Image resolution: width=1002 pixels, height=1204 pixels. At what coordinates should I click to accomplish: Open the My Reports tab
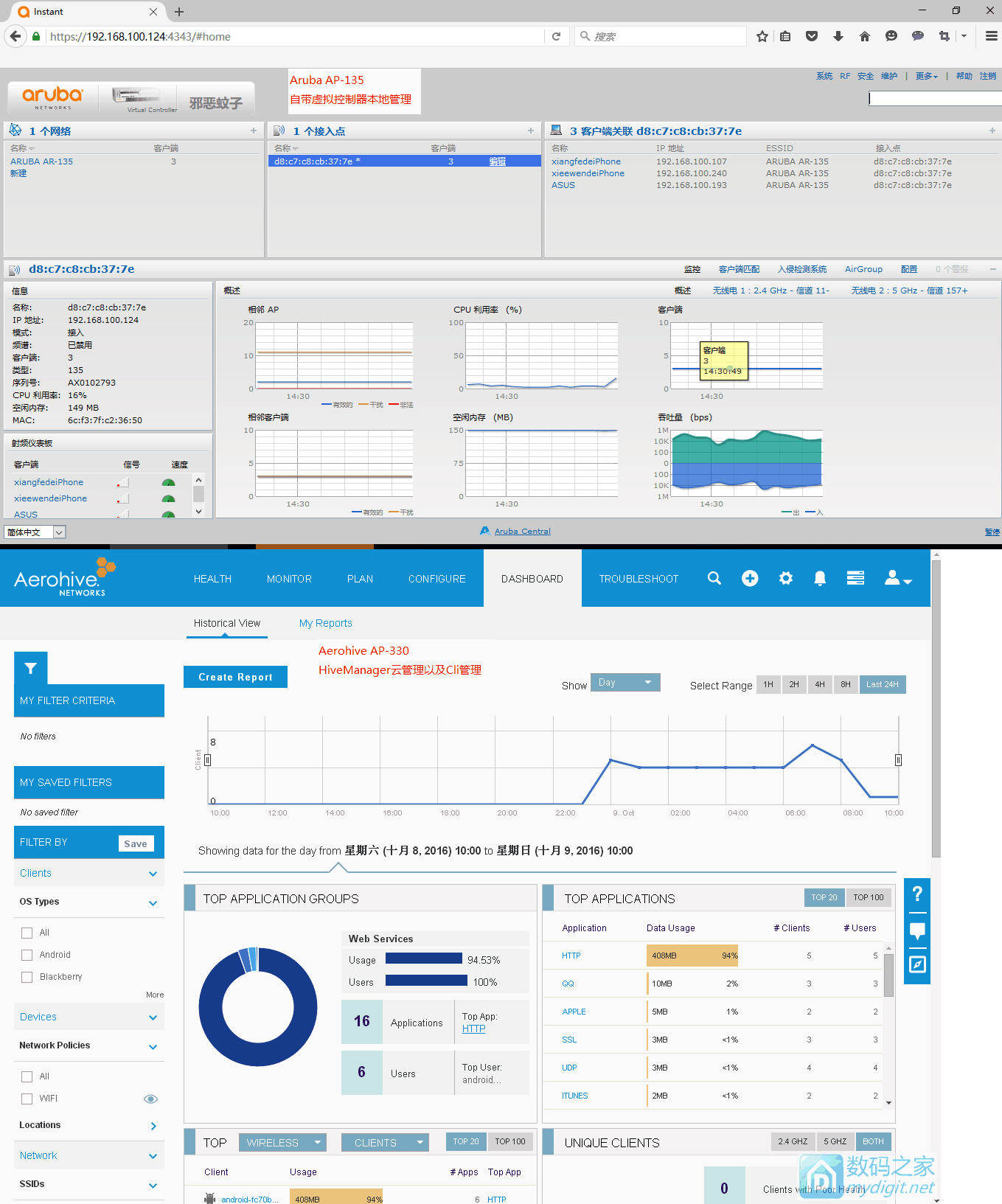pos(325,623)
